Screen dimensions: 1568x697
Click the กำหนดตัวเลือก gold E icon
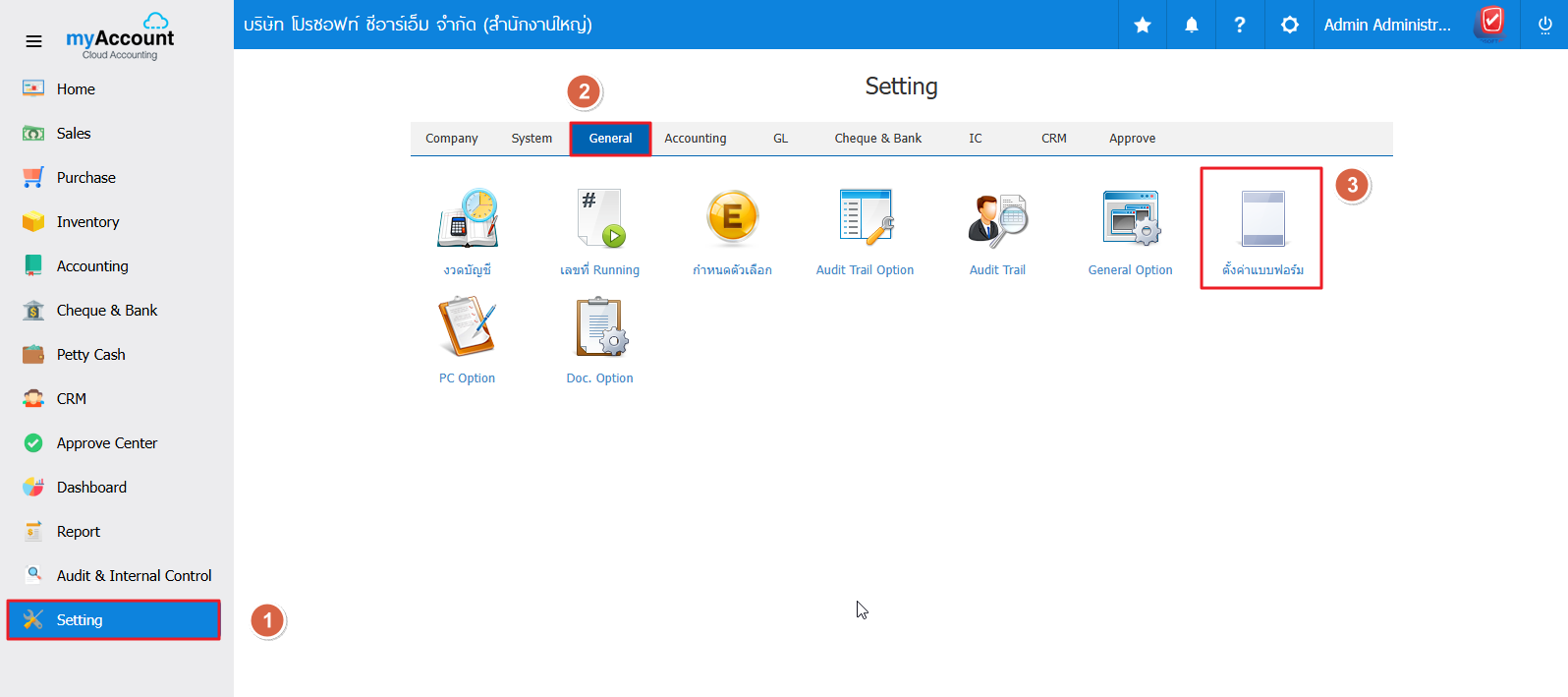[x=732, y=217]
